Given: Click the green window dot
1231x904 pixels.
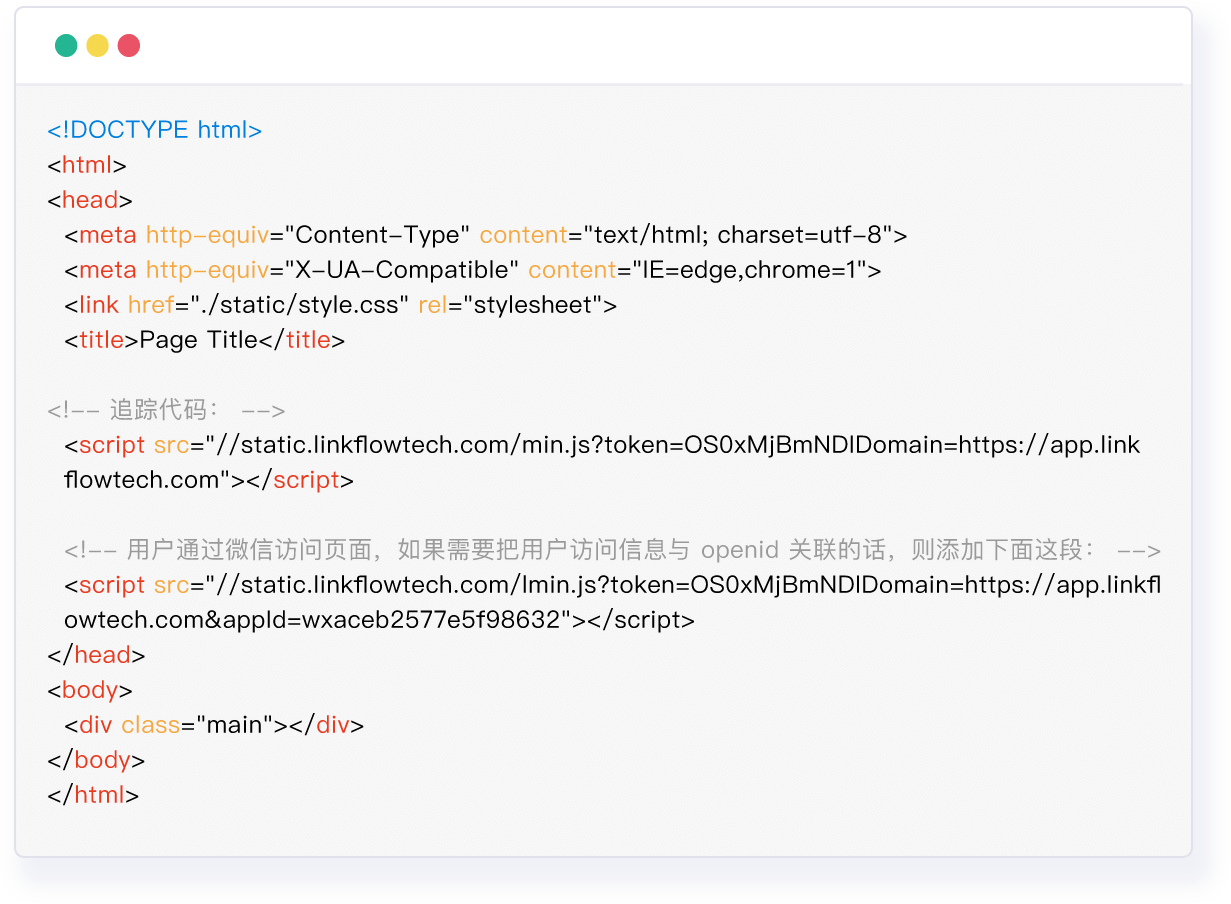Looking at the screenshot, I should point(66,45).
